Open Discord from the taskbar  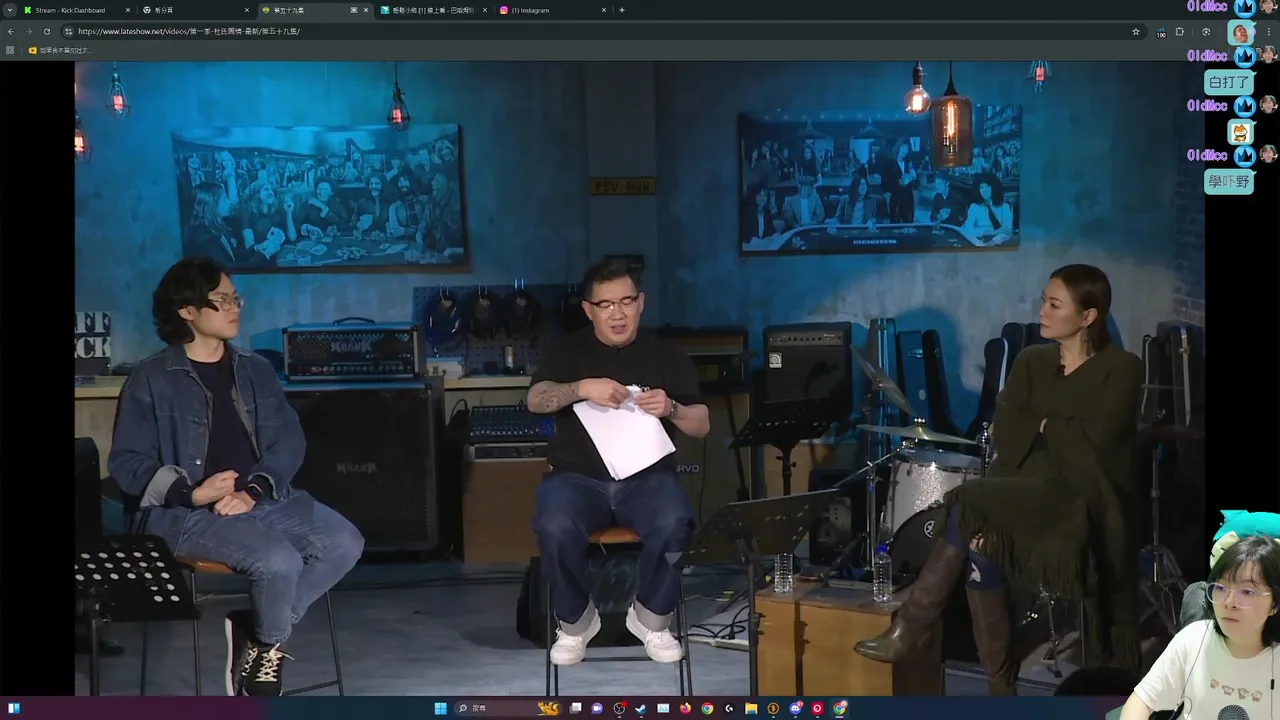795,708
